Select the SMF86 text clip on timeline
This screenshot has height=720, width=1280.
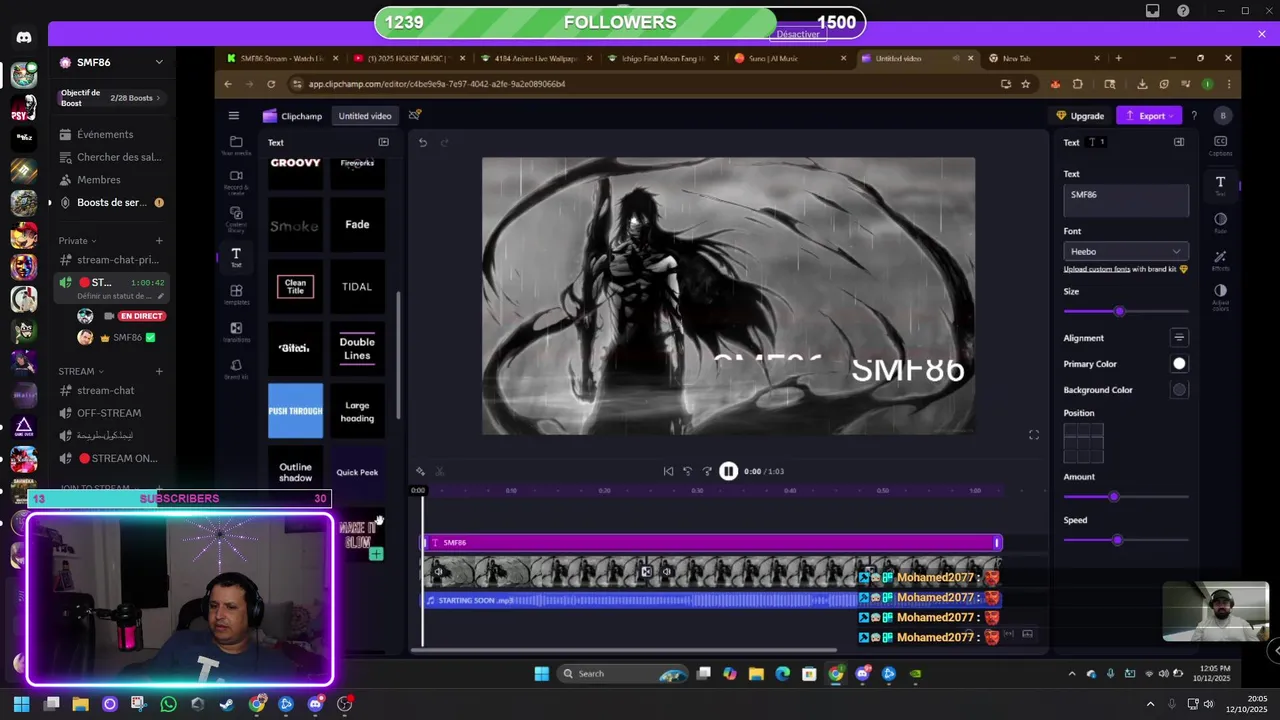coord(712,542)
